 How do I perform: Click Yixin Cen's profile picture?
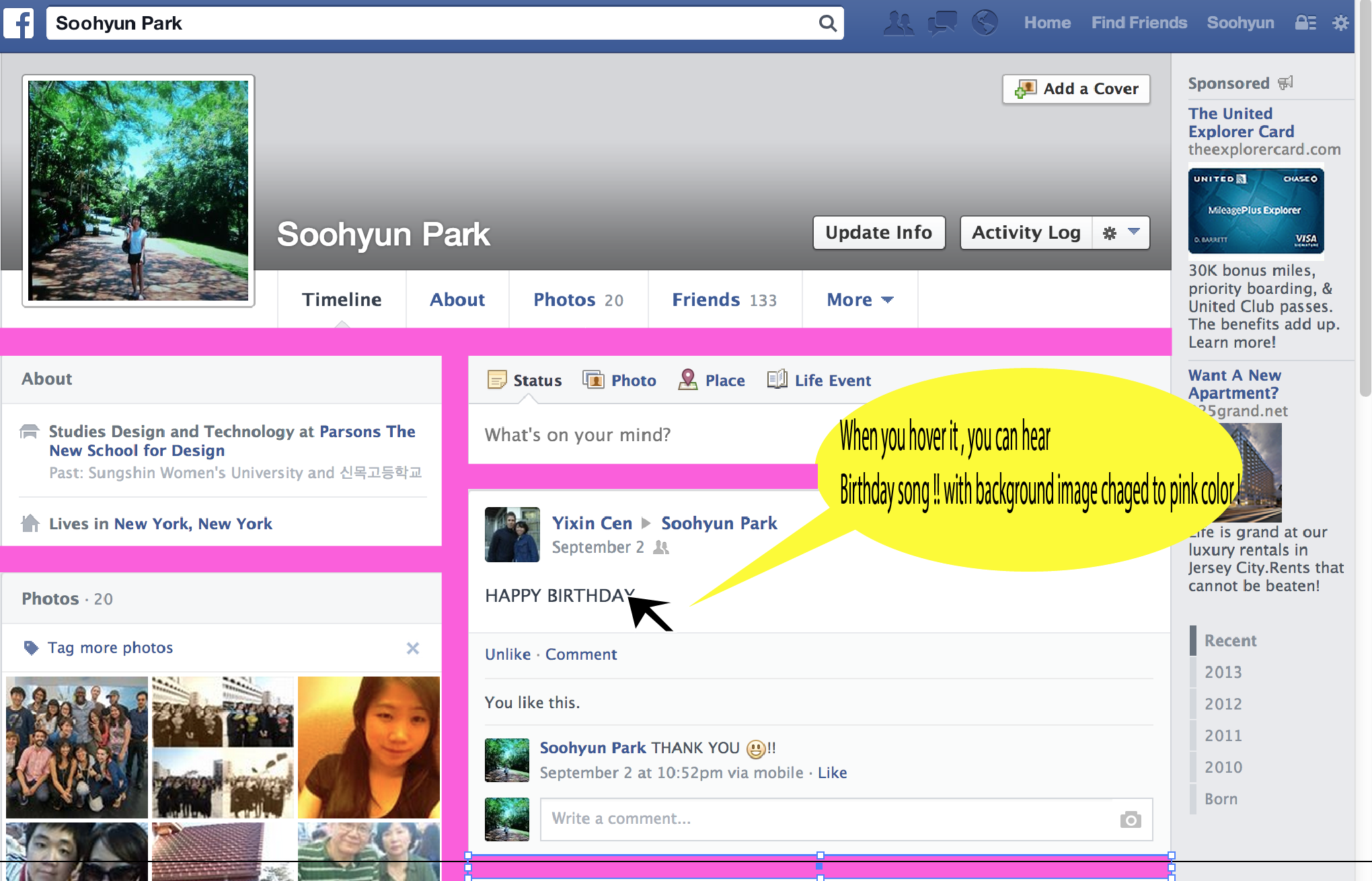tap(512, 535)
